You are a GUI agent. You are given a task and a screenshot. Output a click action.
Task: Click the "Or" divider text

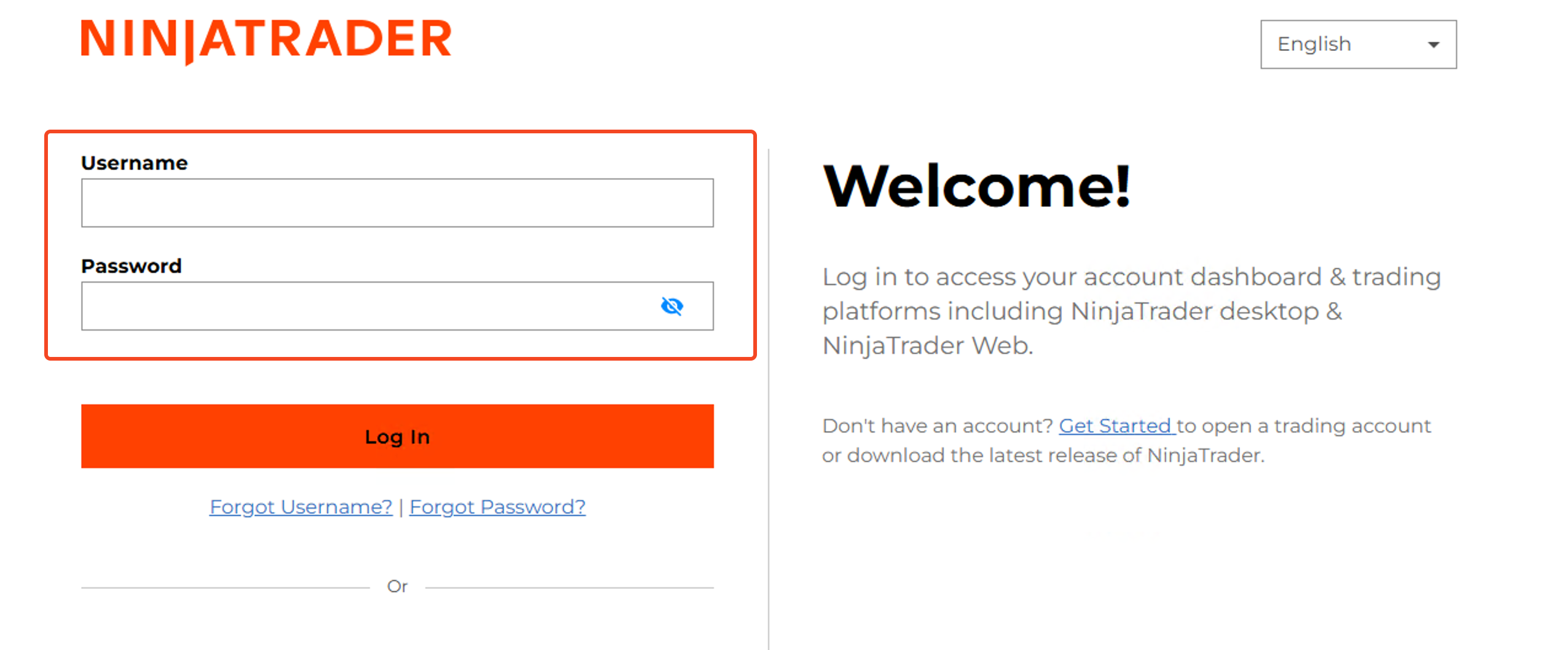coord(397,587)
